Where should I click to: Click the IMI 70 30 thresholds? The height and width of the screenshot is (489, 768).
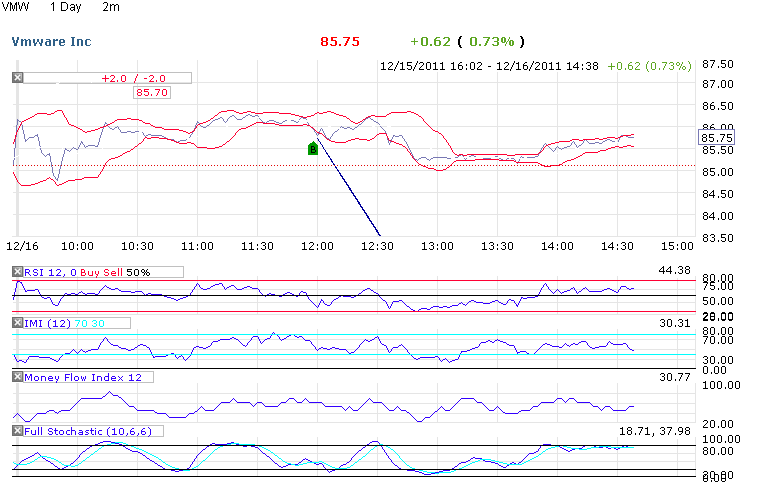90,323
